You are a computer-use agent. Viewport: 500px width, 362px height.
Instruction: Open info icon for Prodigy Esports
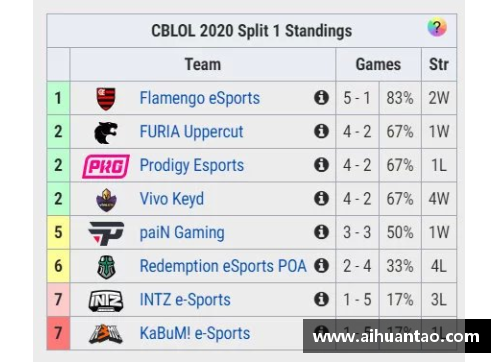click(x=321, y=165)
